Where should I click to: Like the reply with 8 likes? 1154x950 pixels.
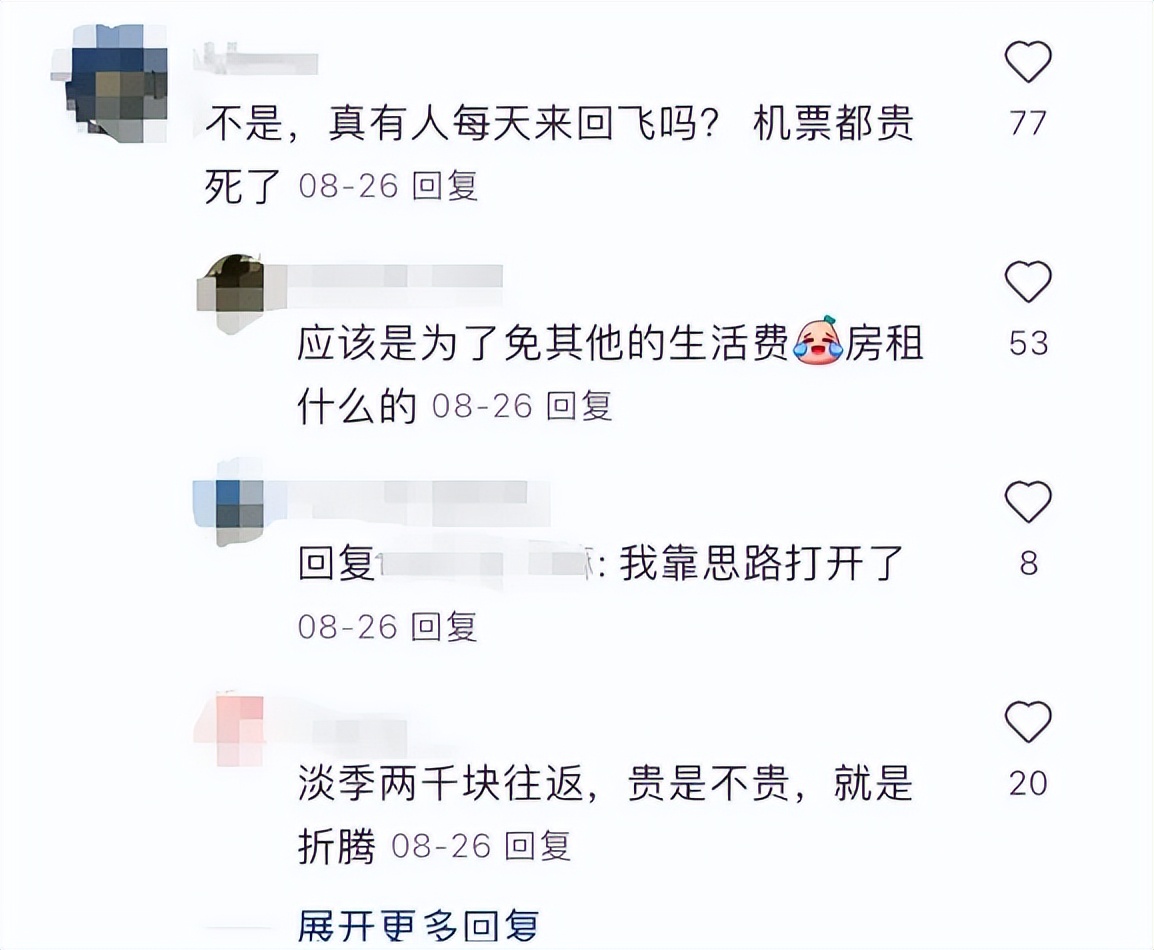1028,502
